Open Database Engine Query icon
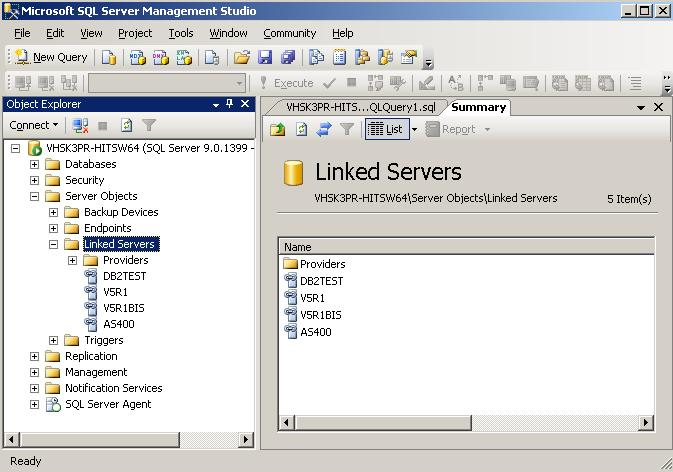The image size is (673, 472). click(x=109, y=57)
